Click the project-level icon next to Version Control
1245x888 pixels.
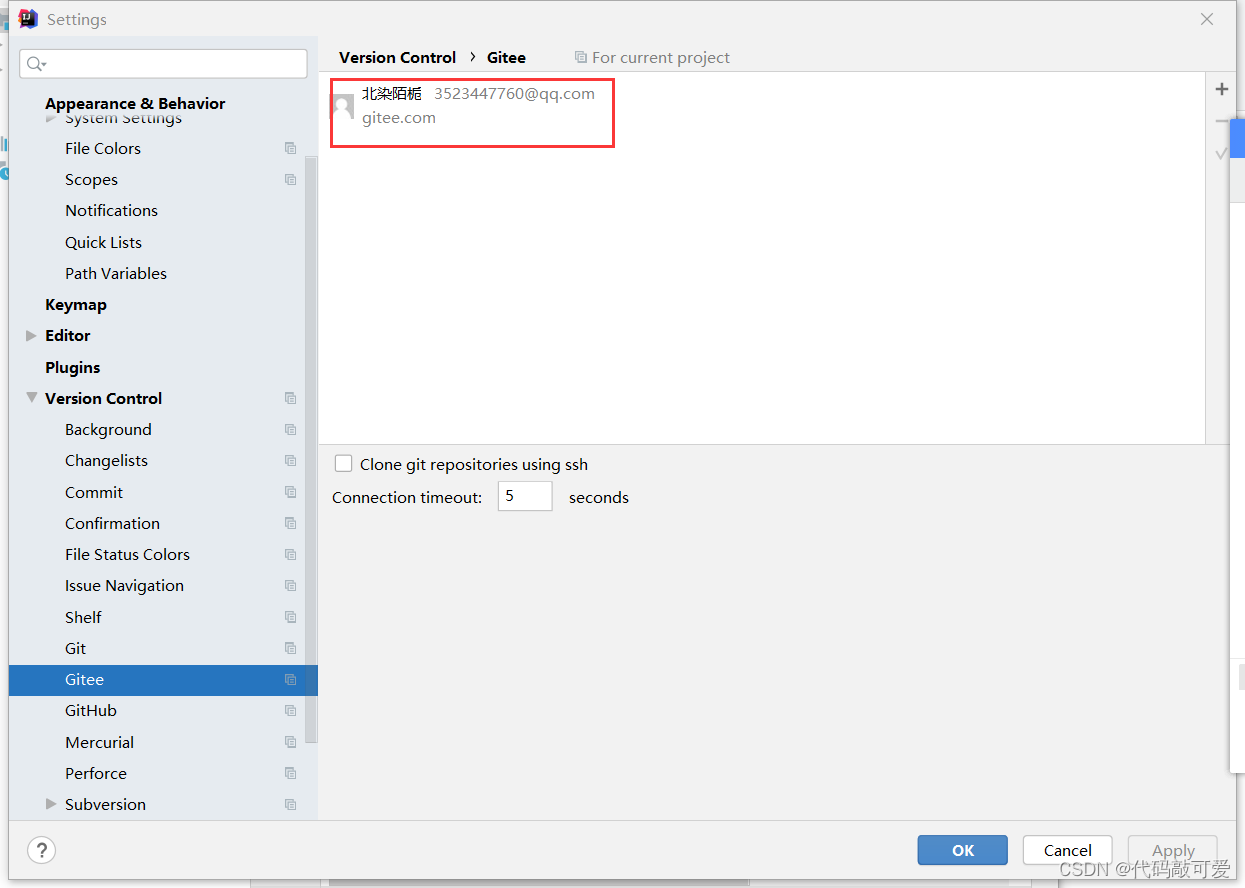pyautogui.click(x=290, y=398)
